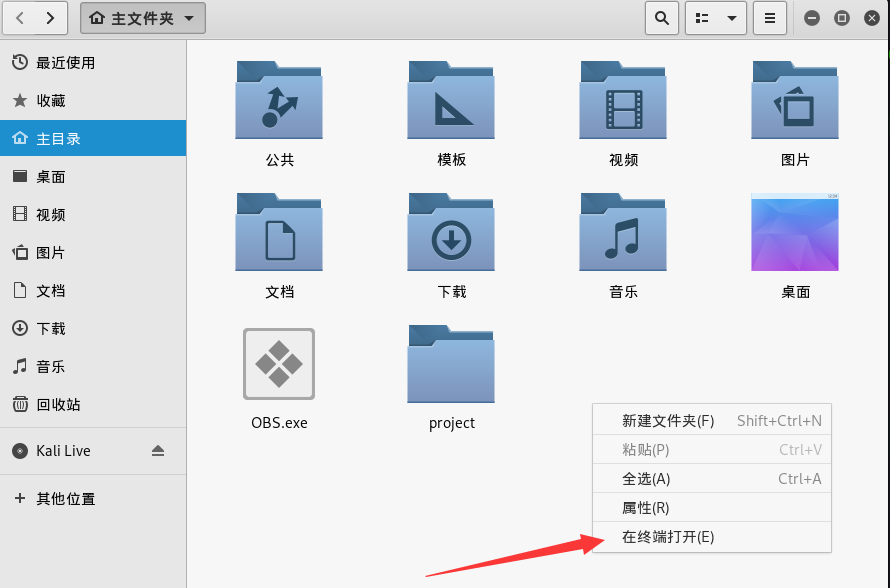Open the hamburger menu button
The width and height of the screenshot is (890, 588).
[770, 18]
